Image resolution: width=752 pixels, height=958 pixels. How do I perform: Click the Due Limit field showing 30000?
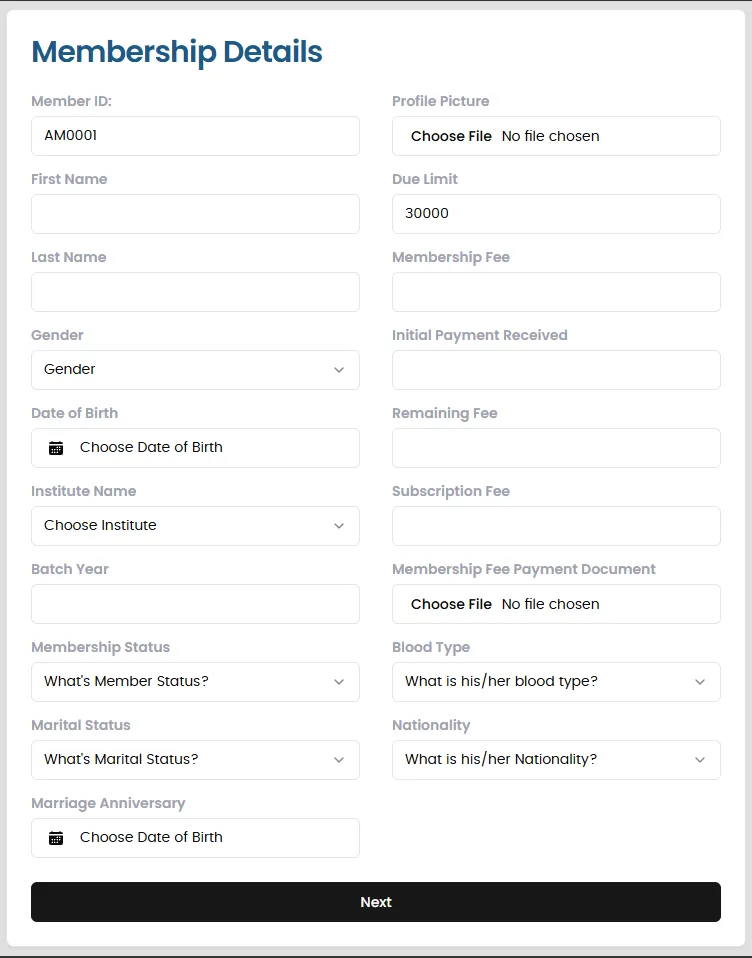tap(556, 214)
